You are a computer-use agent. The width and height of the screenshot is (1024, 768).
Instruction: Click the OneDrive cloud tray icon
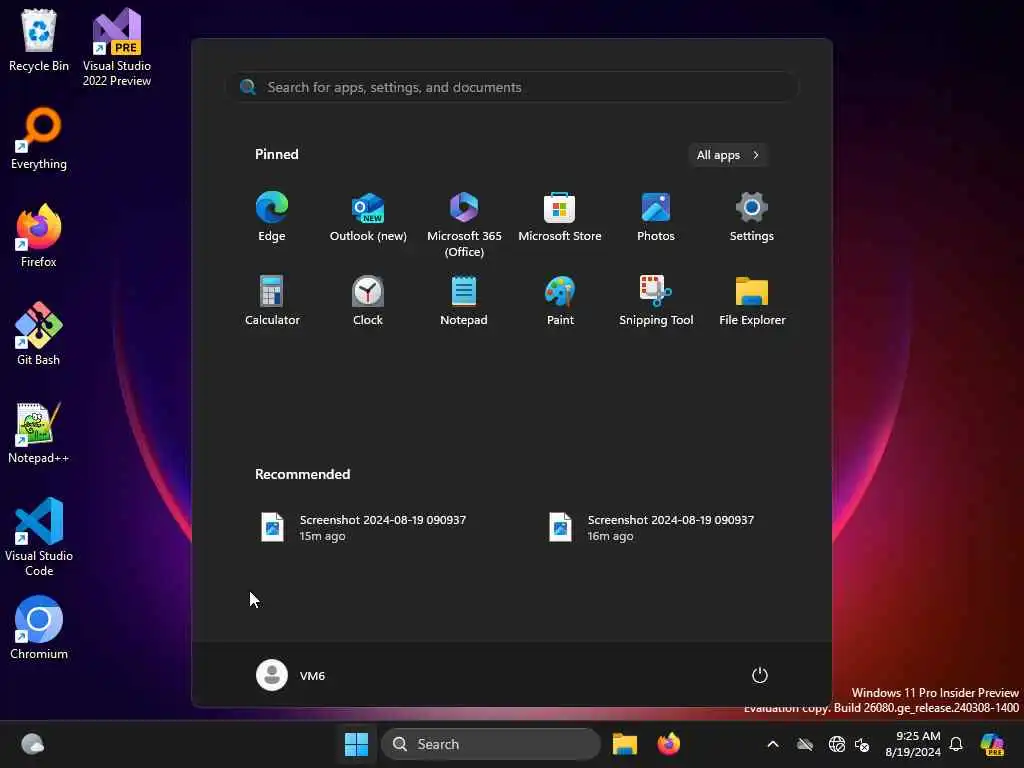coord(805,744)
